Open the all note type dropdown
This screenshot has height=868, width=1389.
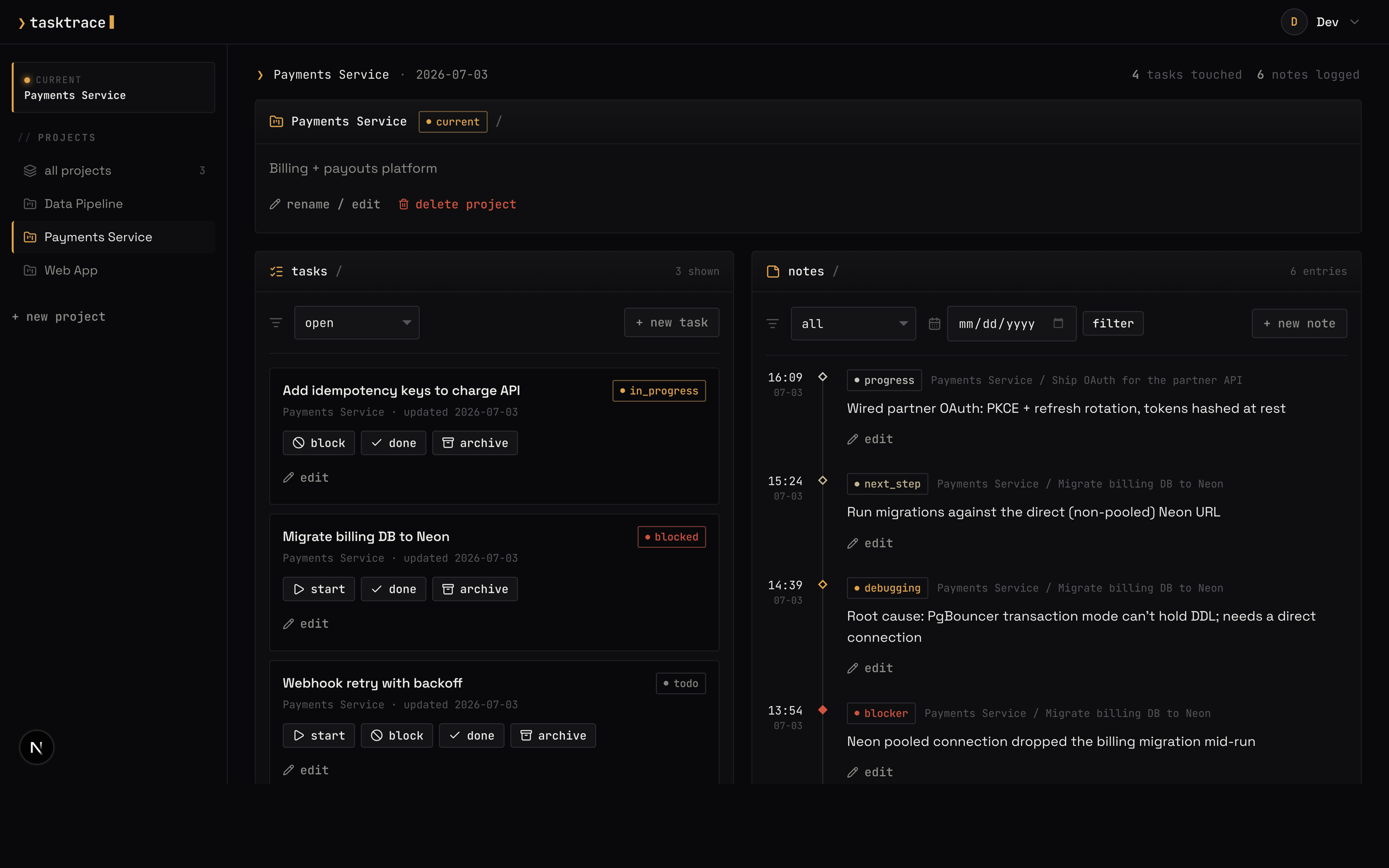(x=853, y=324)
